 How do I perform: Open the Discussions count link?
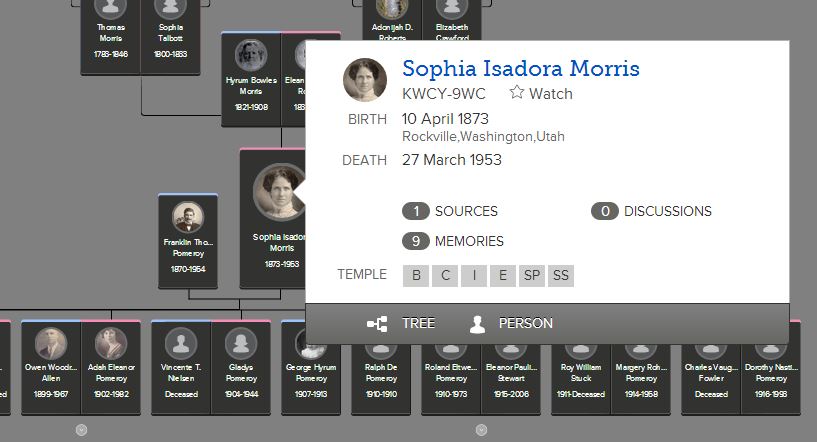[x=651, y=211]
